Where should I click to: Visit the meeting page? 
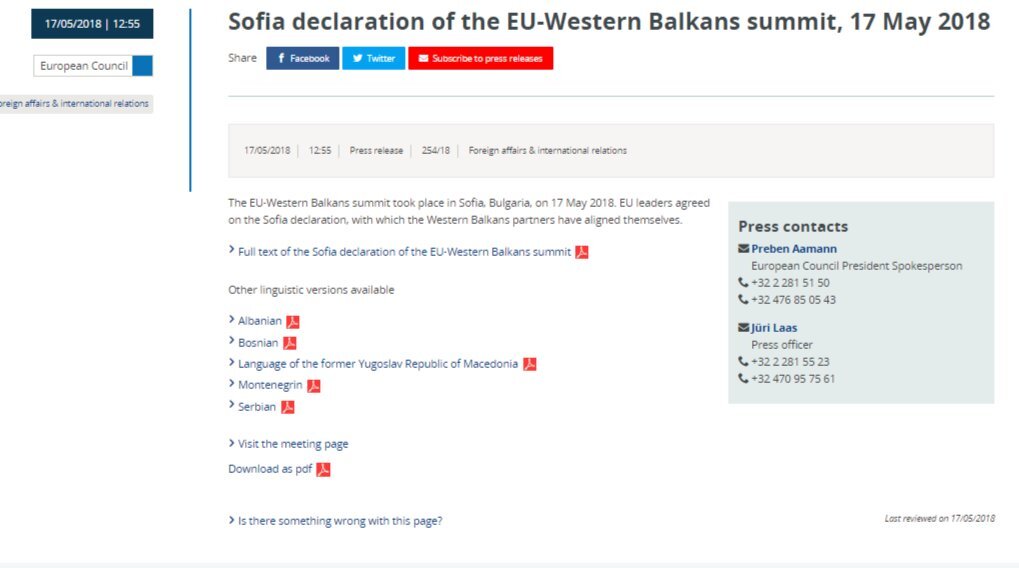(293, 444)
